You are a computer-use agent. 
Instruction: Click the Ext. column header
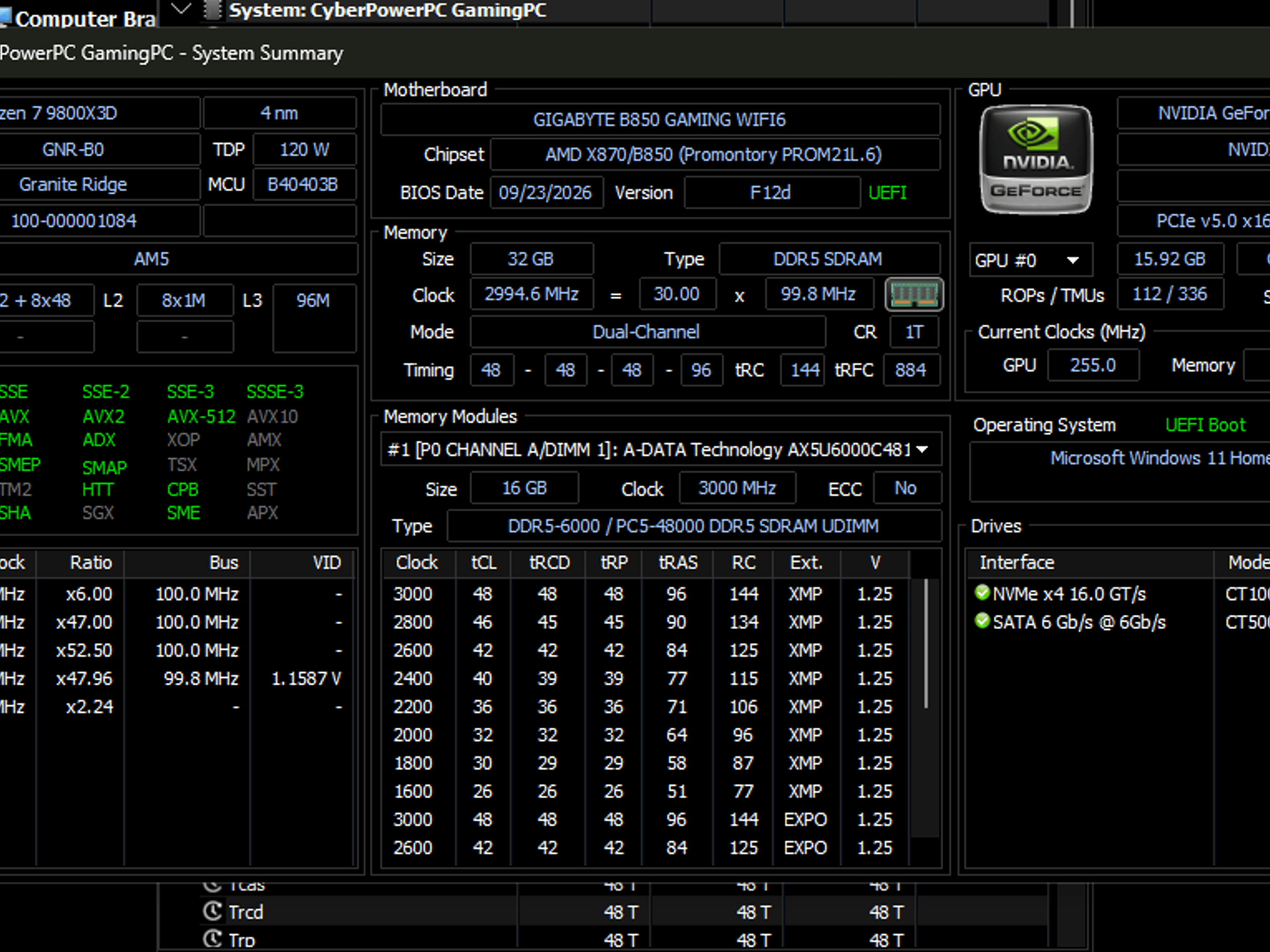(806, 562)
